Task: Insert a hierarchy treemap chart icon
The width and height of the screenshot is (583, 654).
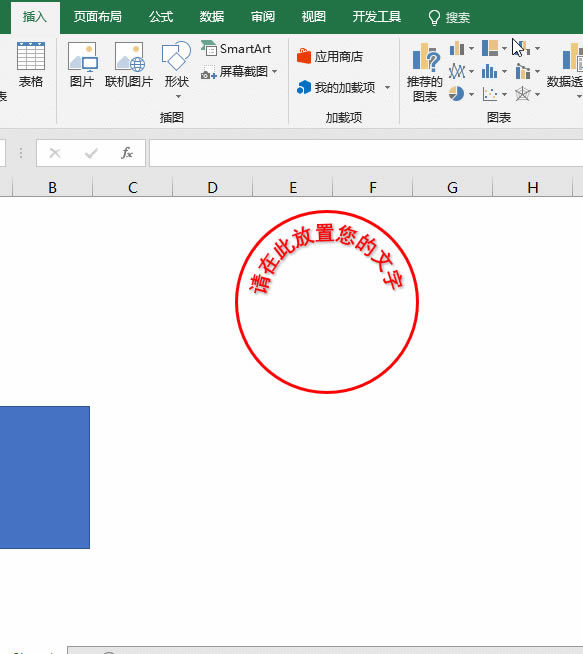Action: 490,48
